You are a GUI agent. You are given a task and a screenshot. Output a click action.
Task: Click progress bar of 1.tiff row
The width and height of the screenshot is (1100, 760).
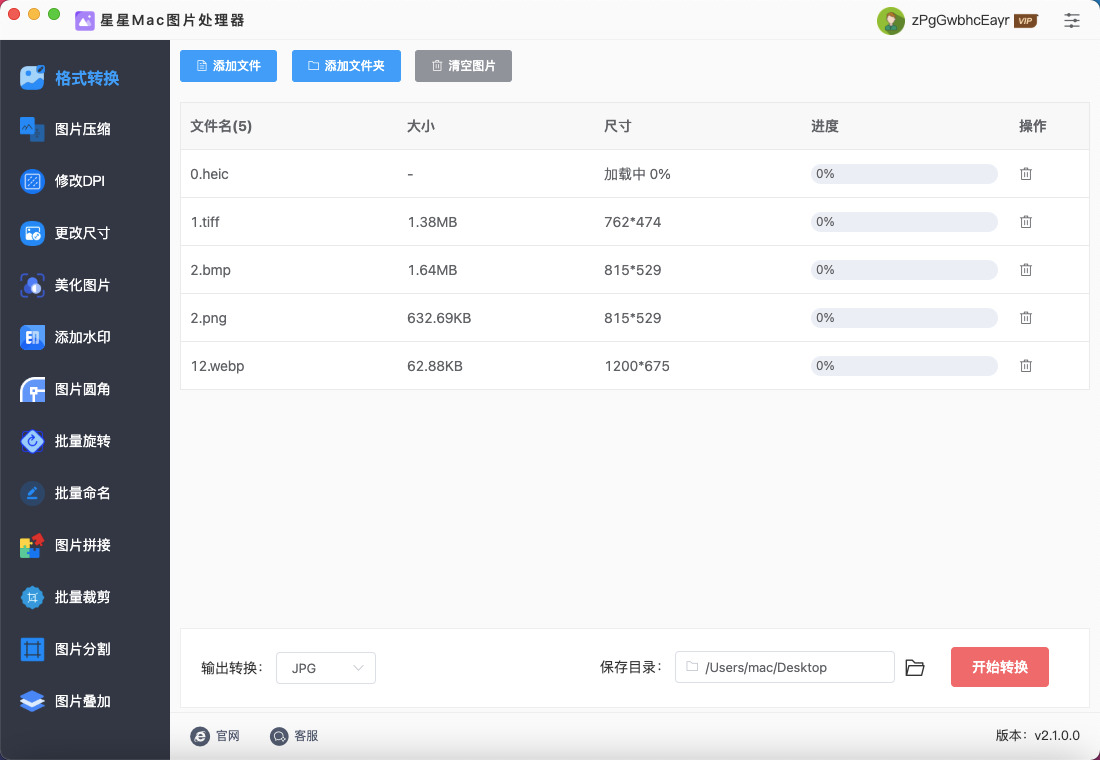(x=904, y=222)
